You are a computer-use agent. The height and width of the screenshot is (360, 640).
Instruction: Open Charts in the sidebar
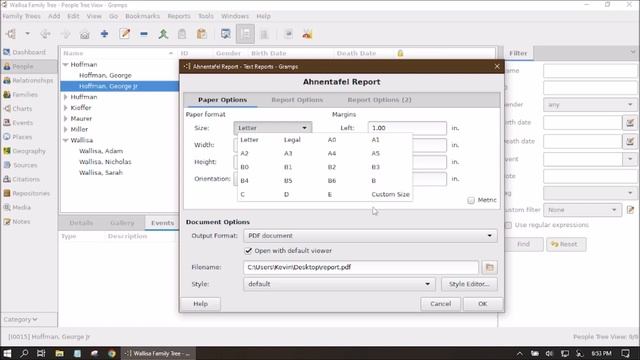(18, 109)
